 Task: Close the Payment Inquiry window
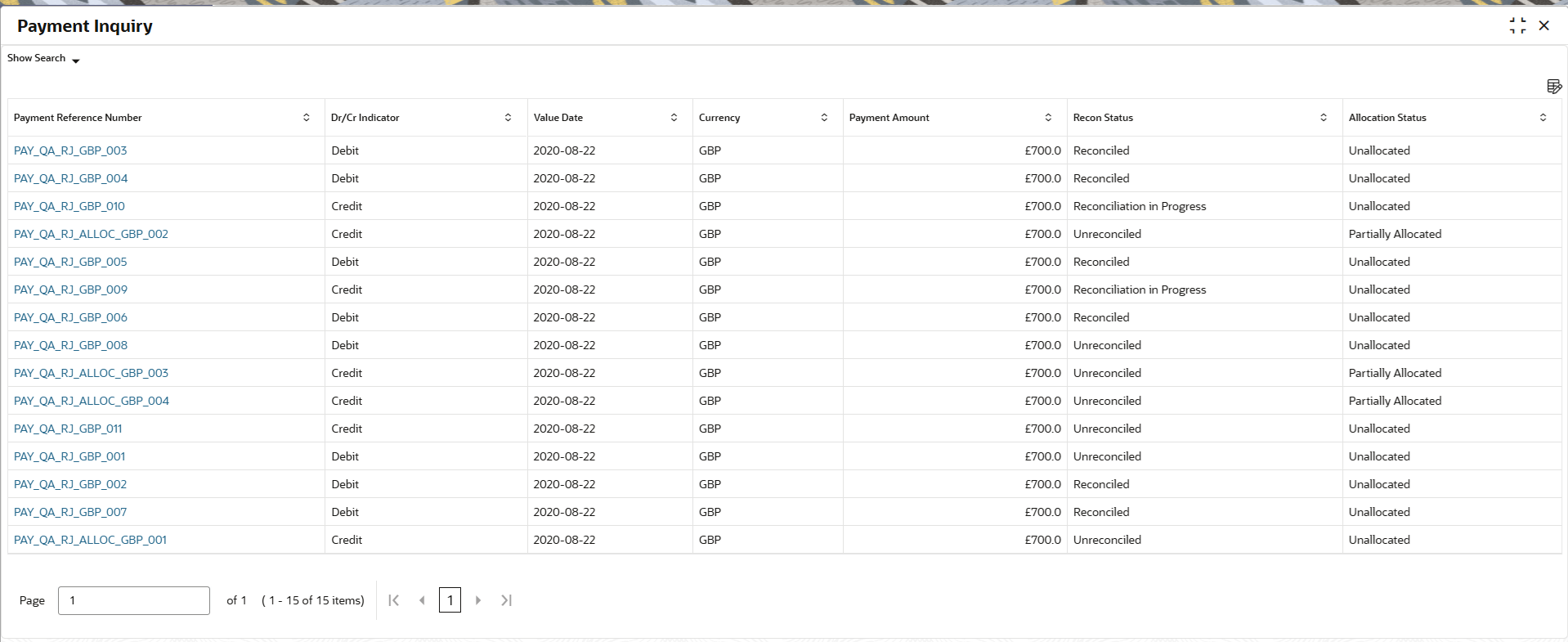(x=1543, y=26)
